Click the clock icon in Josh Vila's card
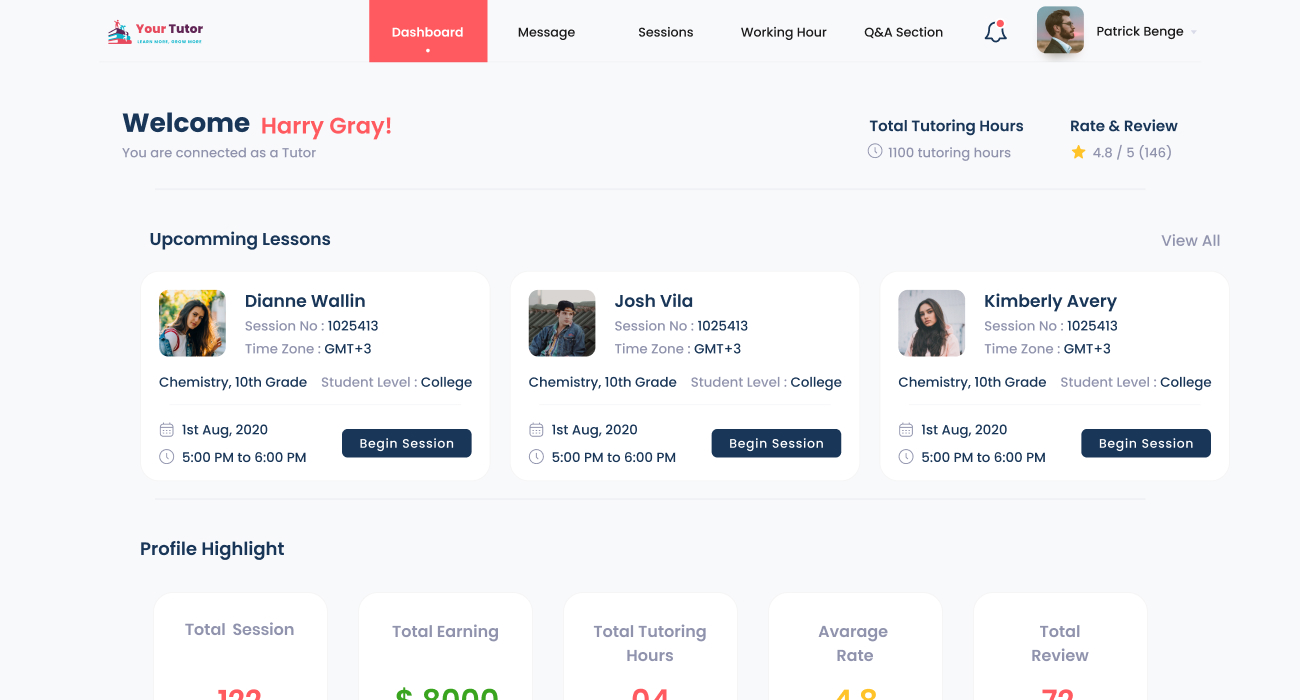 click(x=536, y=457)
